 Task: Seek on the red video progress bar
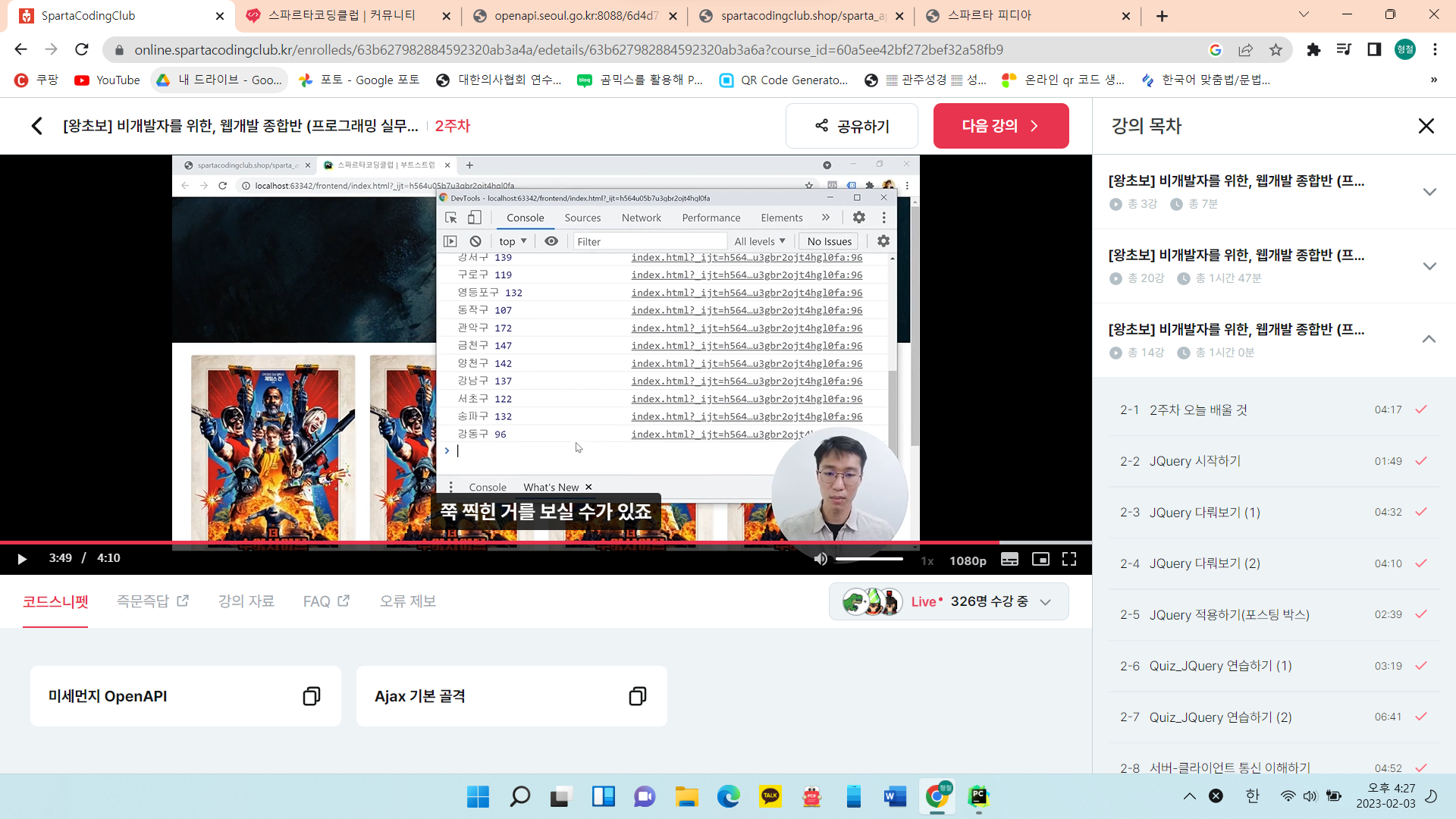click(546, 542)
